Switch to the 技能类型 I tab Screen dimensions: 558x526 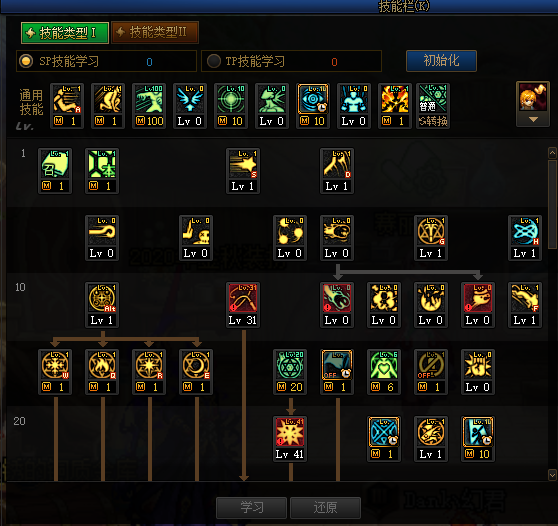pos(65,33)
